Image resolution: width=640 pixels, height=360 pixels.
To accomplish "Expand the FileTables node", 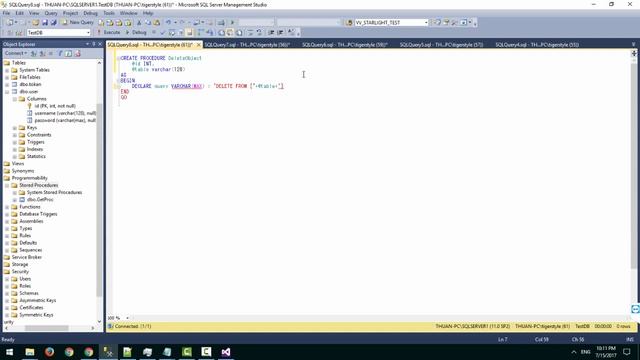I will (7, 77).
